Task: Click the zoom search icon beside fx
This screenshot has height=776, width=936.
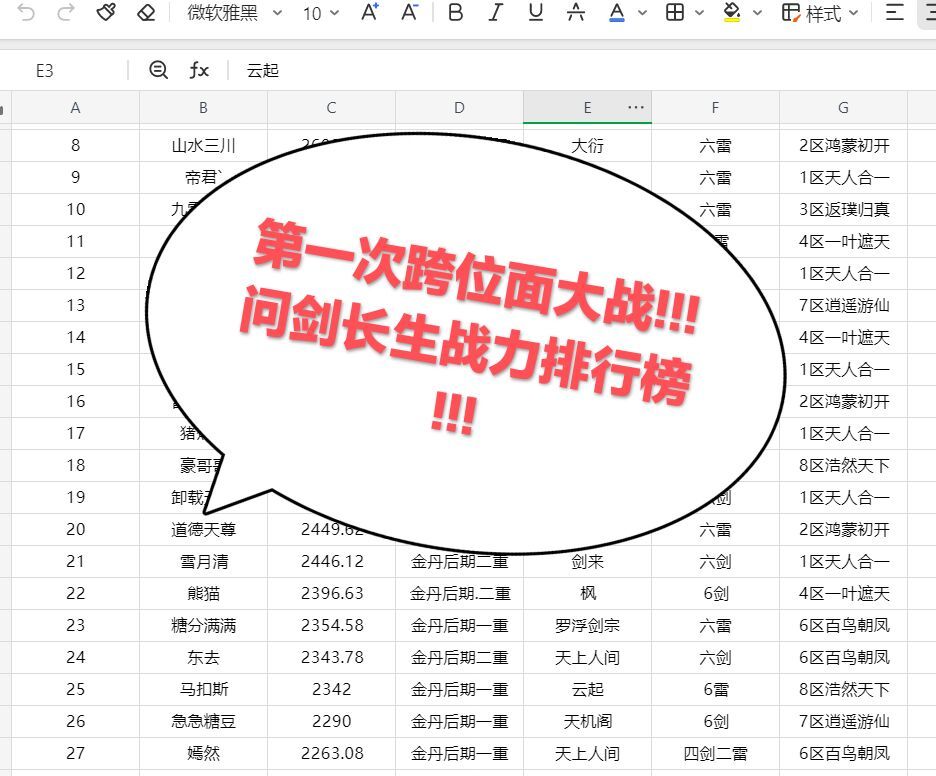Action: point(158,70)
